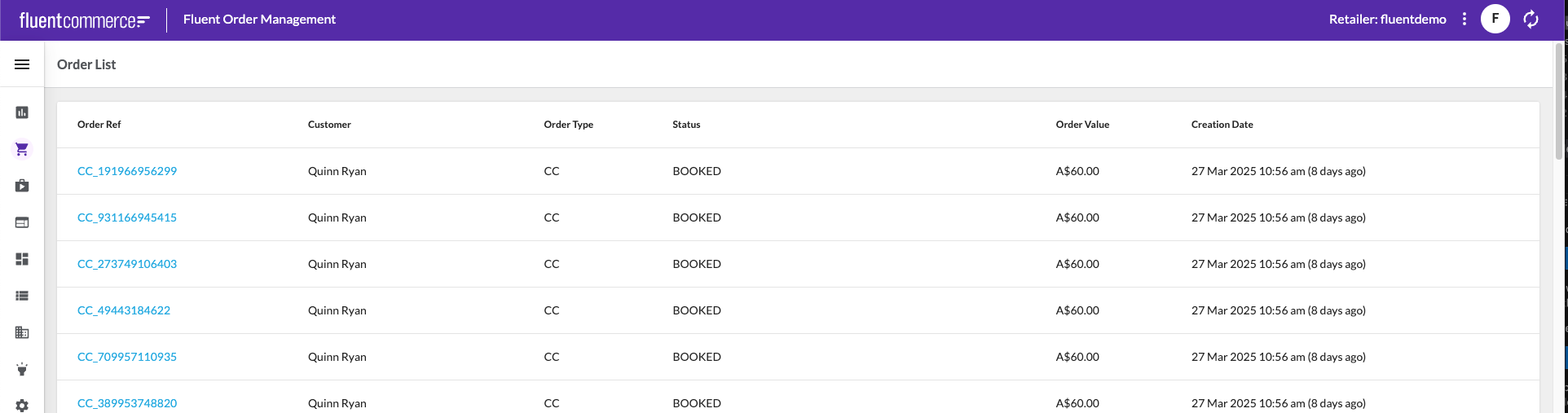The width and height of the screenshot is (1568, 413).
Task: Open order CC_191966956299
Action: pyautogui.click(x=127, y=171)
